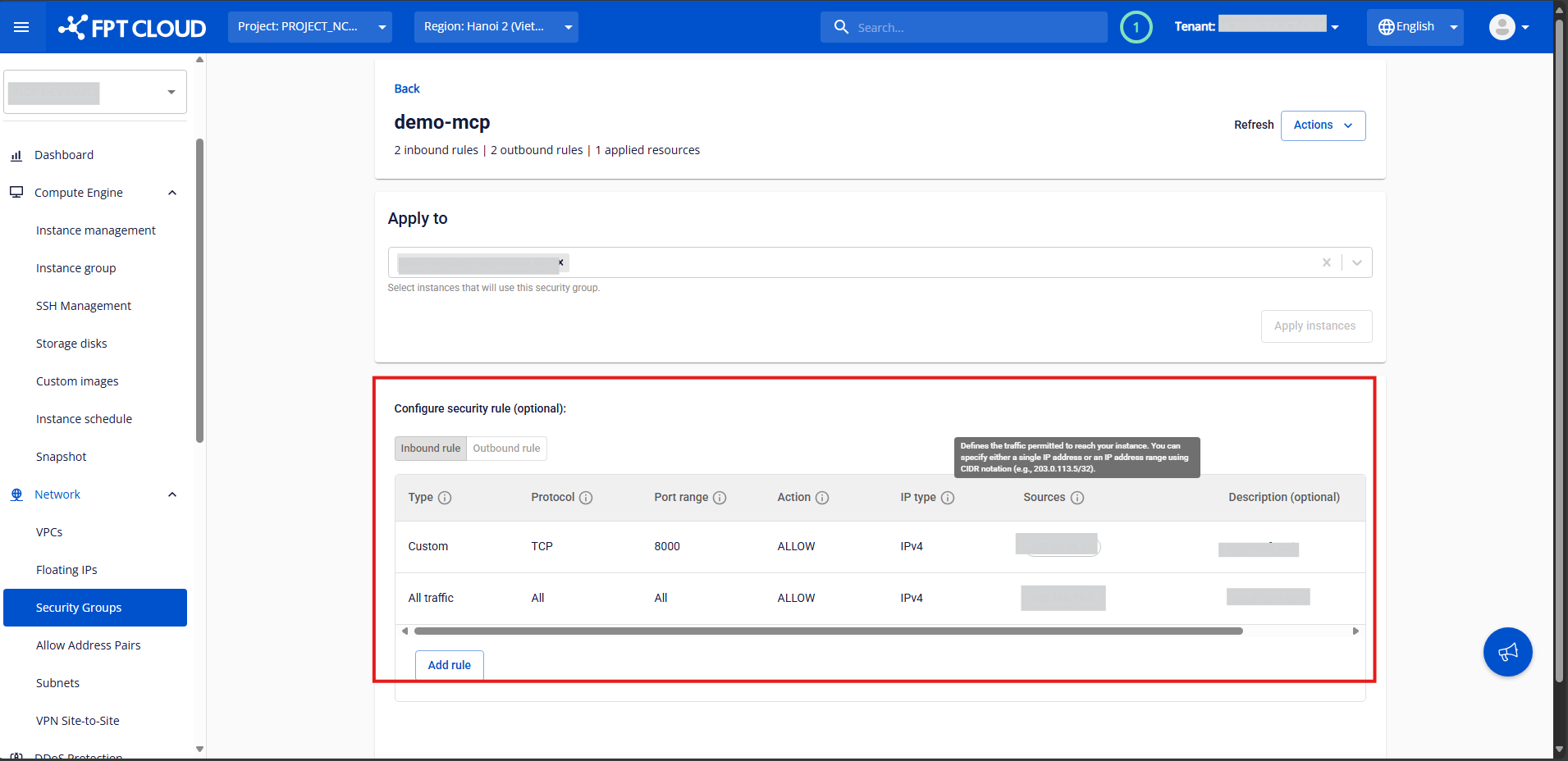The height and width of the screenshot is (761, 1568).
Task: Click the info icon next to Port range
Action: pyautogui.click(x=720, y=498)
